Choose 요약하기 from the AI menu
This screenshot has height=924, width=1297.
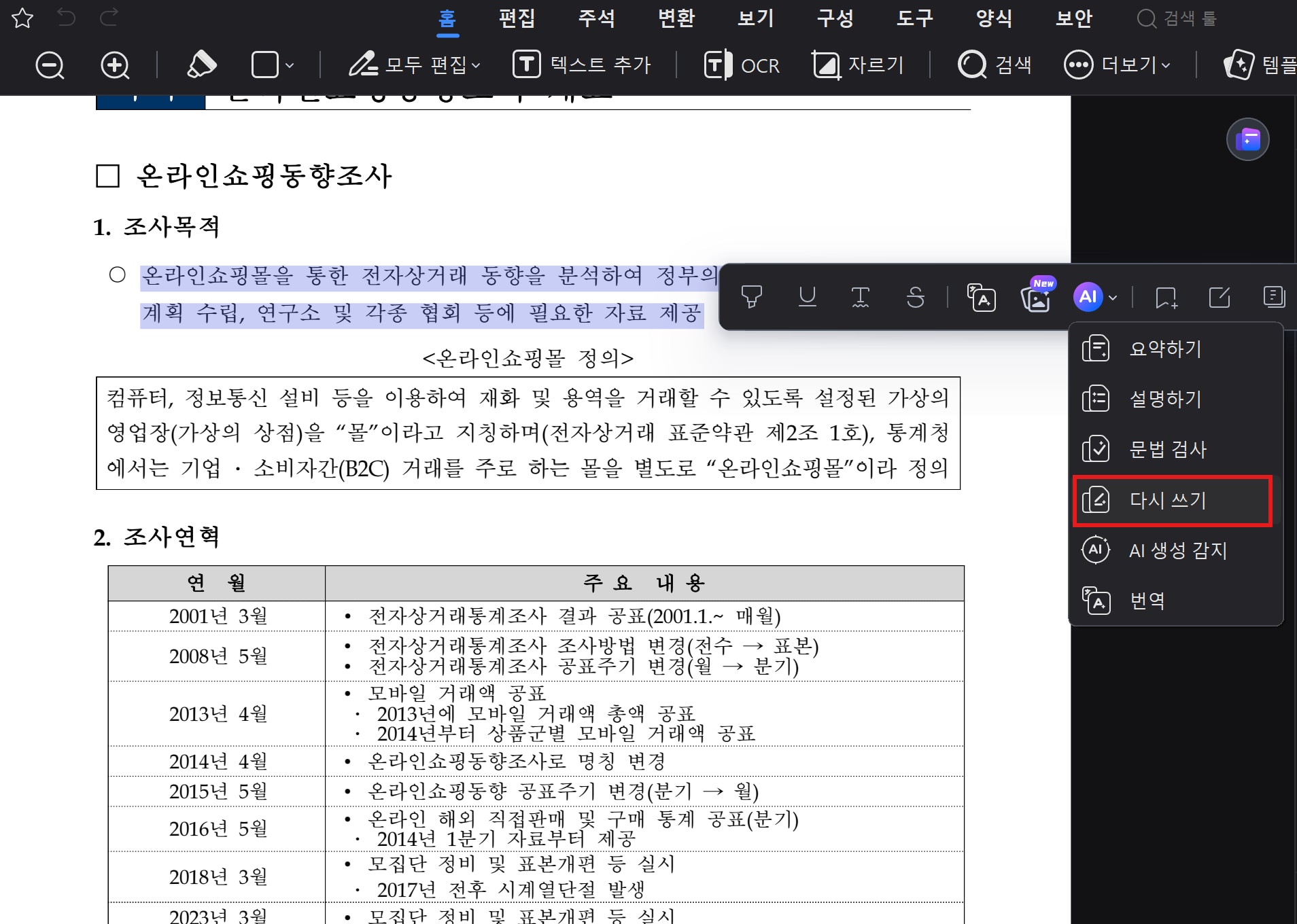1165,349
